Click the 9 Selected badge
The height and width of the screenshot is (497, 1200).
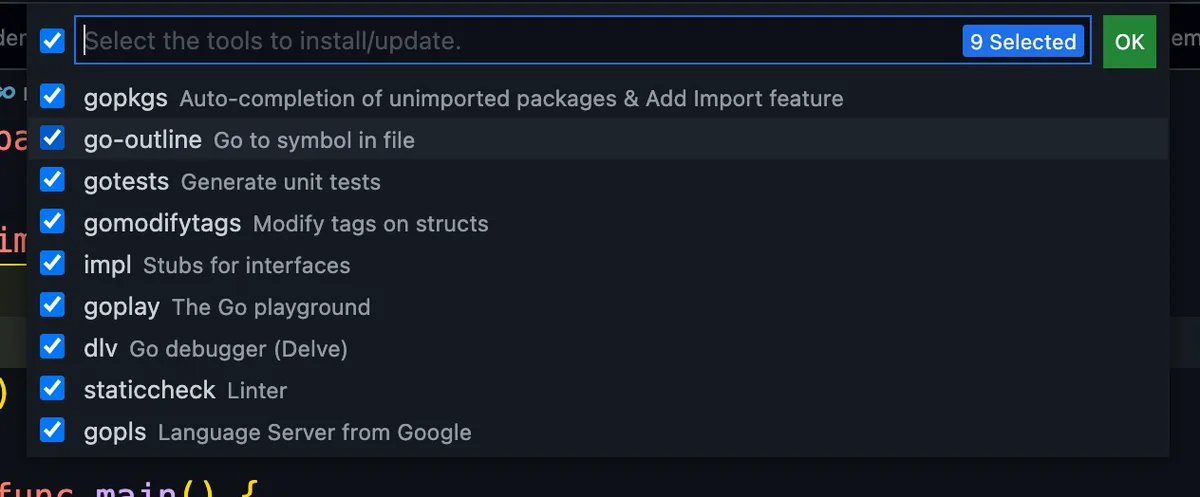click(1023, 41)
